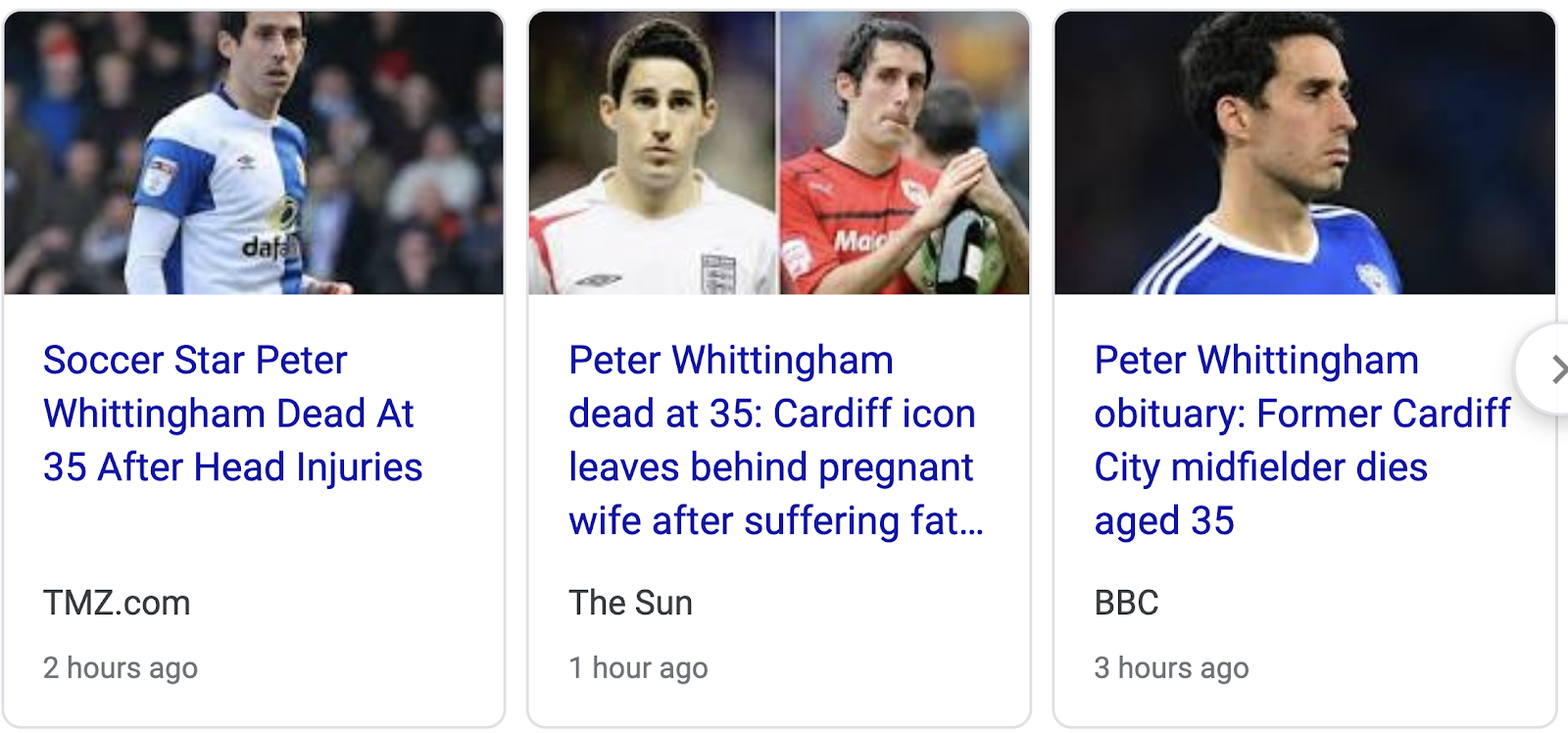Open 'Cardiff icon leaves behind pregnant wife' headline
The height and width of the screenshot is (733, 1568).
pos(776,440)
